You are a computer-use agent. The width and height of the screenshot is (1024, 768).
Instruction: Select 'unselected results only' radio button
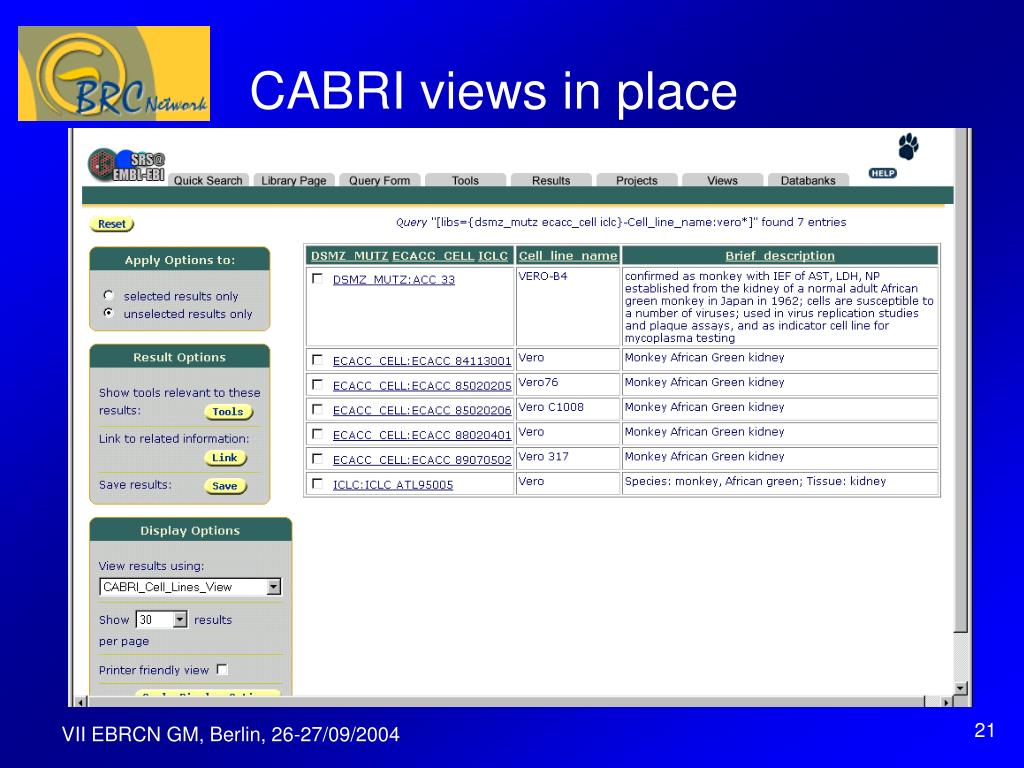click(109, 313)
